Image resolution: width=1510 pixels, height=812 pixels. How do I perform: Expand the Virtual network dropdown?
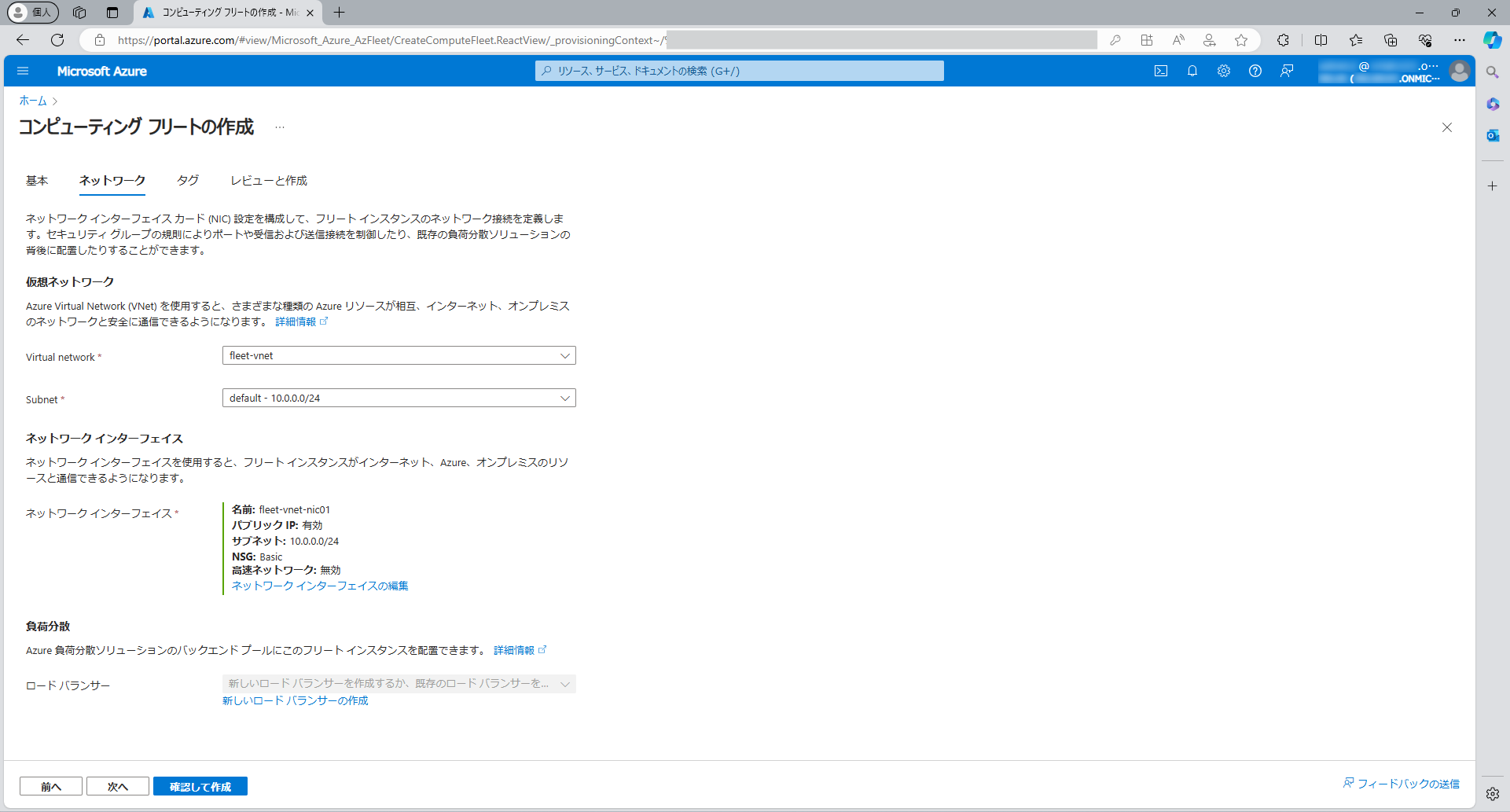pos(399,355)
